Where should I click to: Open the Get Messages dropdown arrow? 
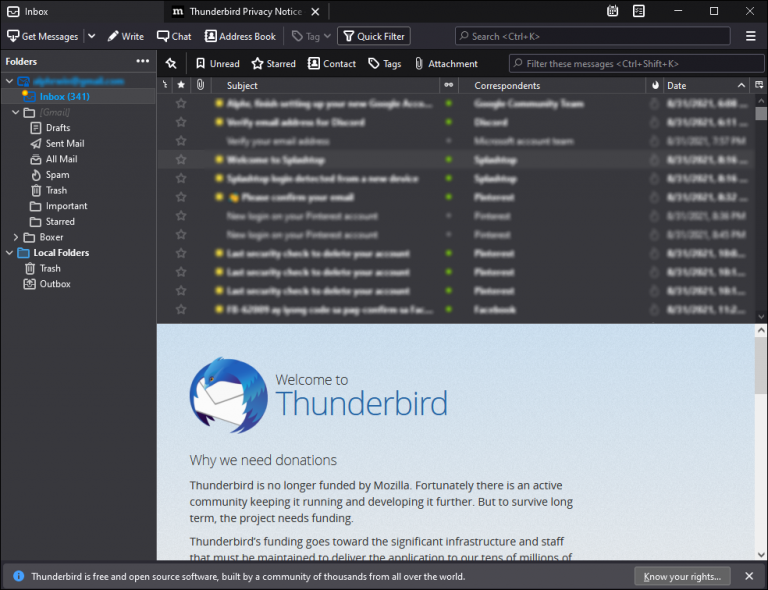pyautogui.click(x=92, y=36)
